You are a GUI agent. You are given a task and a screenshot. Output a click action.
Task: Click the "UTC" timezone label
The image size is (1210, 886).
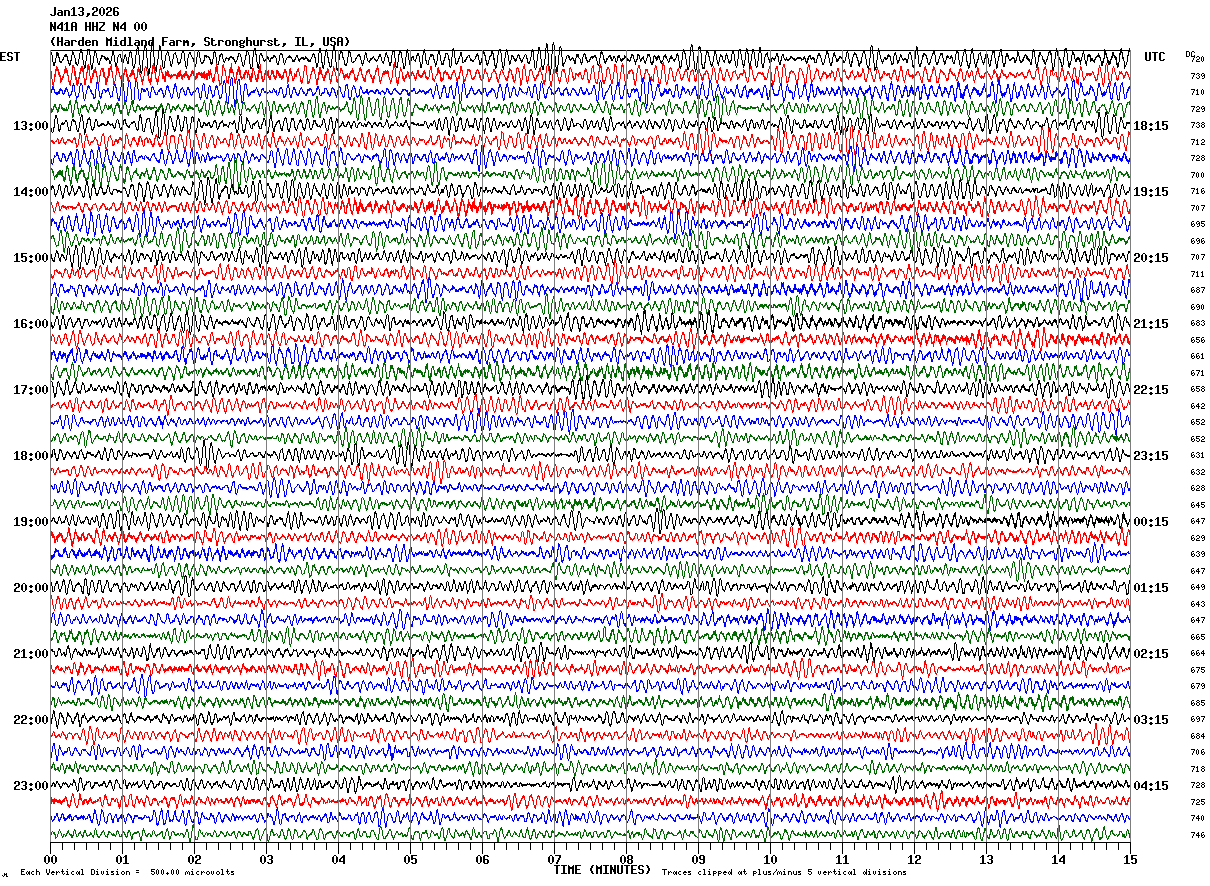coord(1155,57)
